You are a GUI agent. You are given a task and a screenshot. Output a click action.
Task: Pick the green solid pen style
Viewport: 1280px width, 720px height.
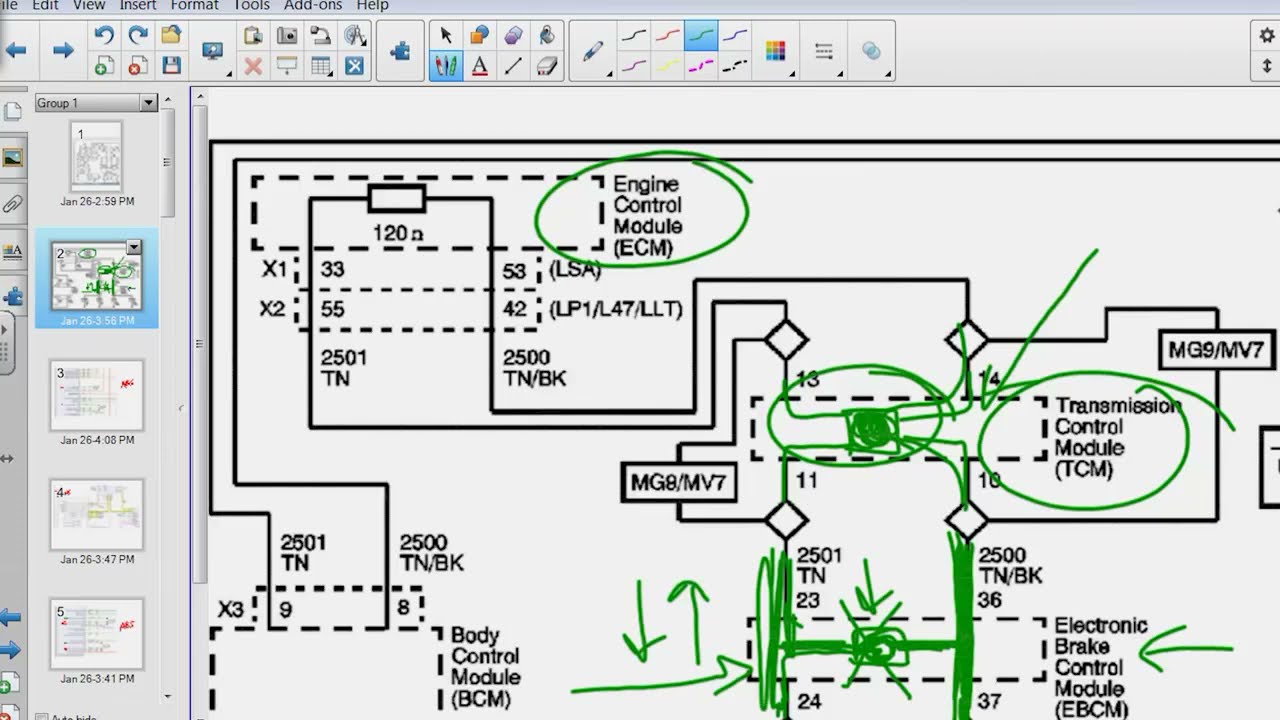click(701, 35)
